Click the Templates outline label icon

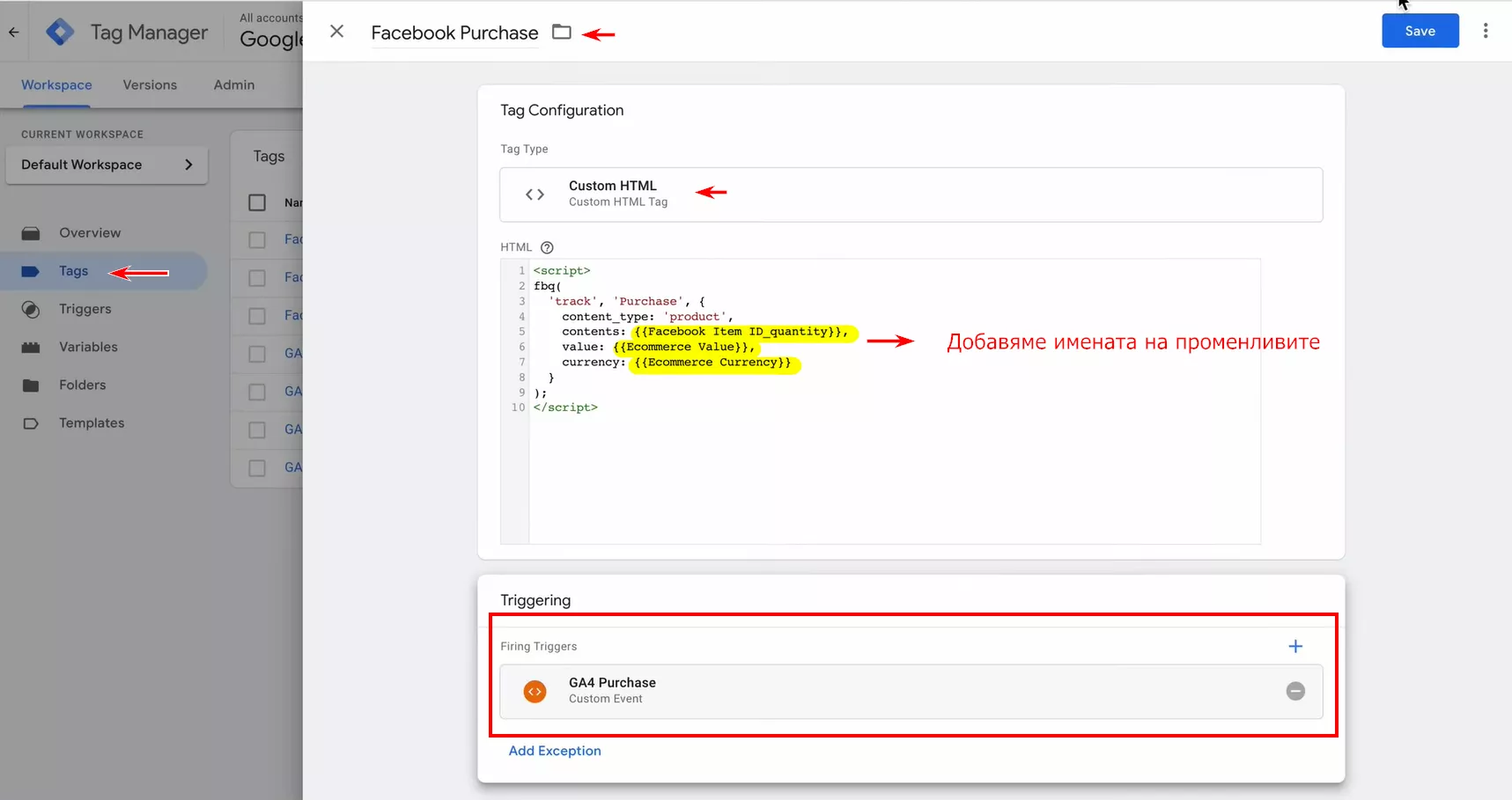tap(31, 422)
